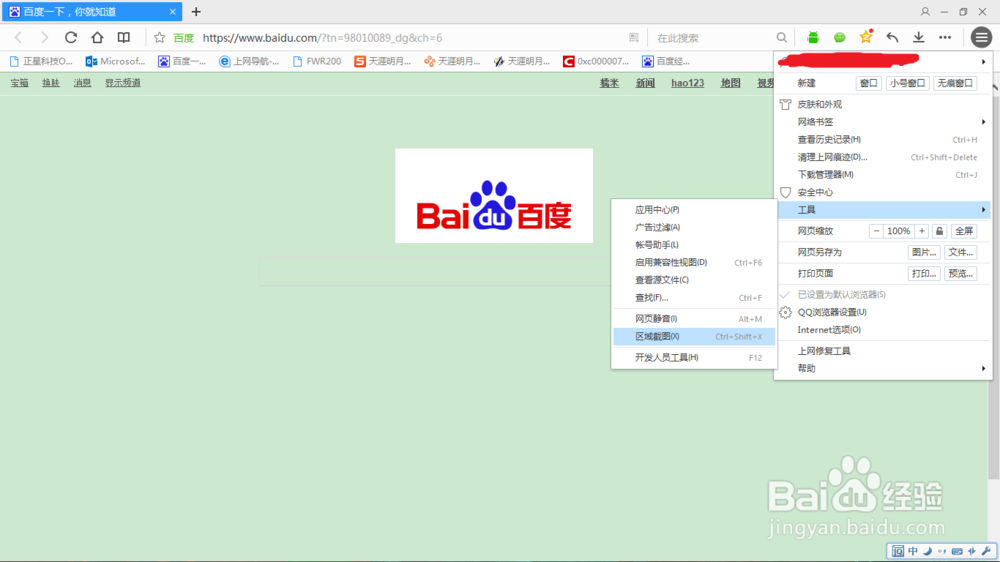The image size is (1000, 562).
Task: Click the 全屏 fullscreen button
Action: pyautogui.click(x=964, y=231)
